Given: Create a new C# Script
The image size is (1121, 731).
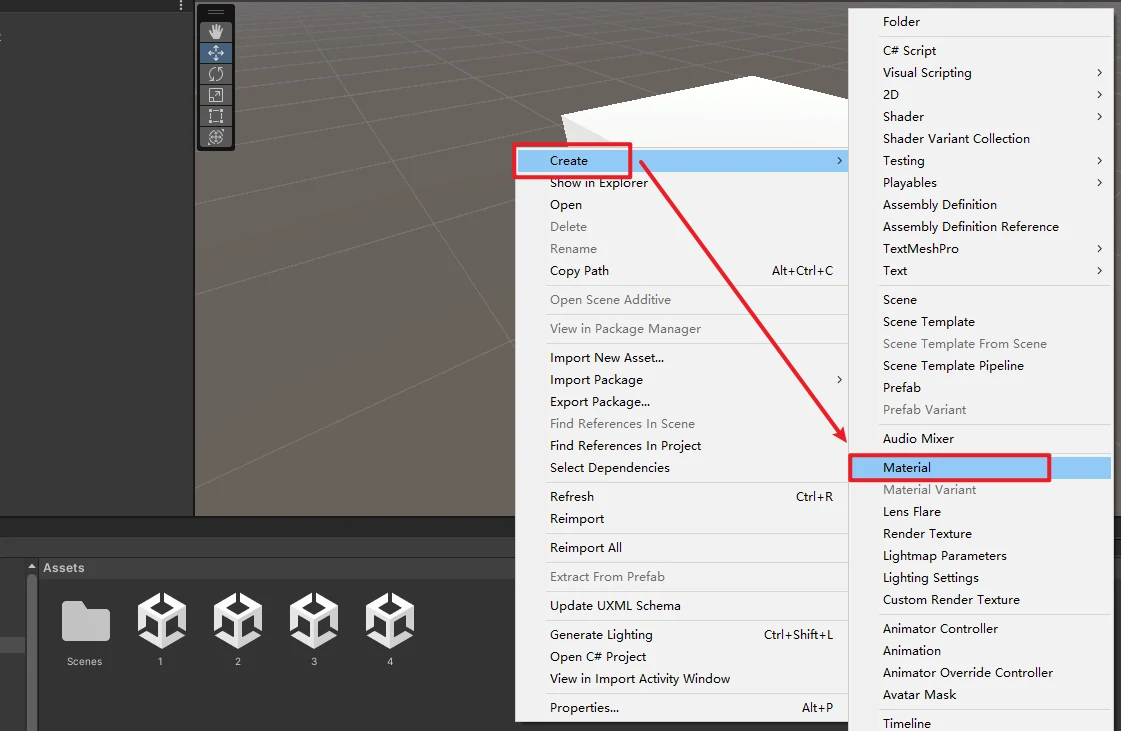Looking at the screenshot, I should [x=909, y=51].
